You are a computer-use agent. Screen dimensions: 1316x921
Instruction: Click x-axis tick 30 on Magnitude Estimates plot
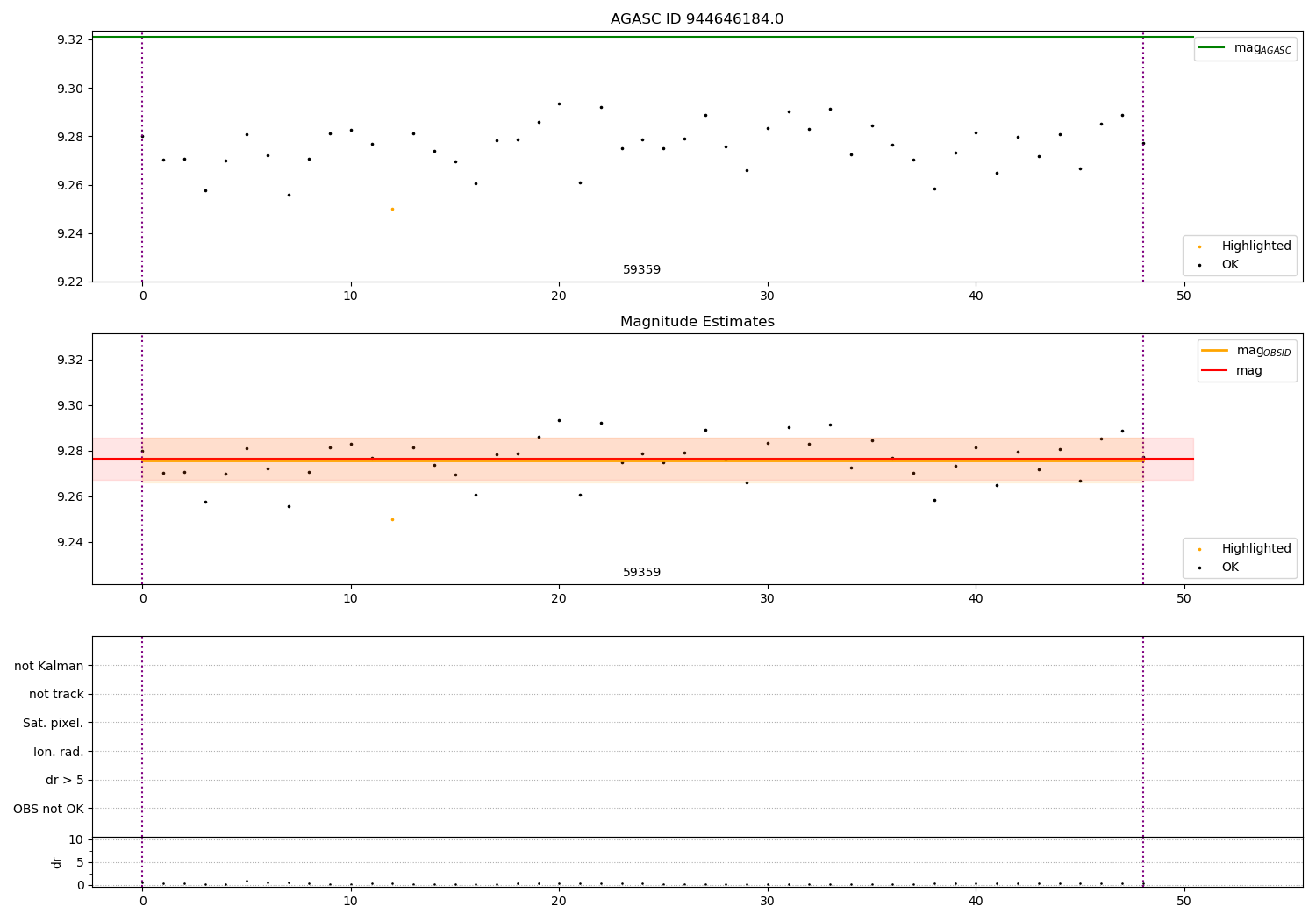768,600
